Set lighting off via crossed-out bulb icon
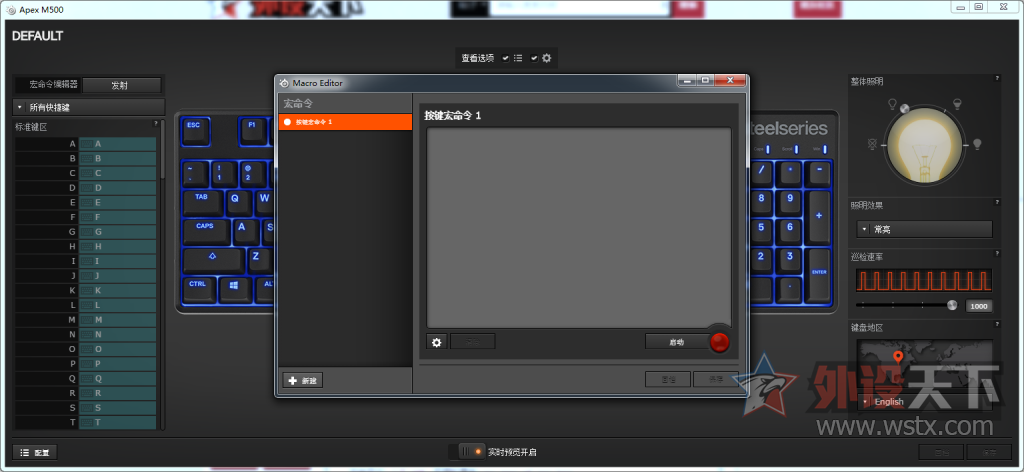This screenshot has height=472, width=1024. tap(872, 144)
